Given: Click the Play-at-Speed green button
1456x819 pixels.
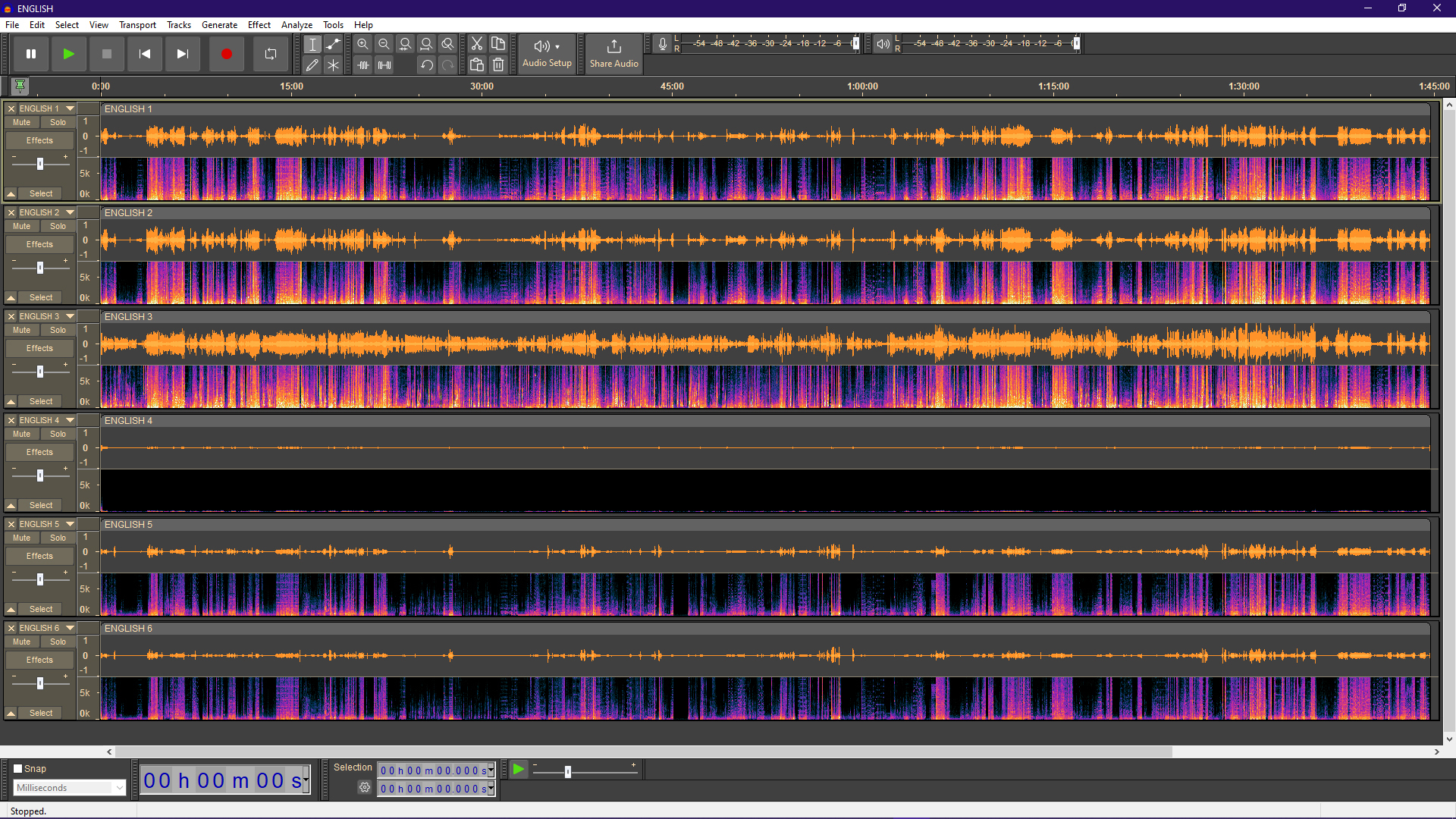Looking at the screenshot, I should pyautogui.click(x=519, y=770).
